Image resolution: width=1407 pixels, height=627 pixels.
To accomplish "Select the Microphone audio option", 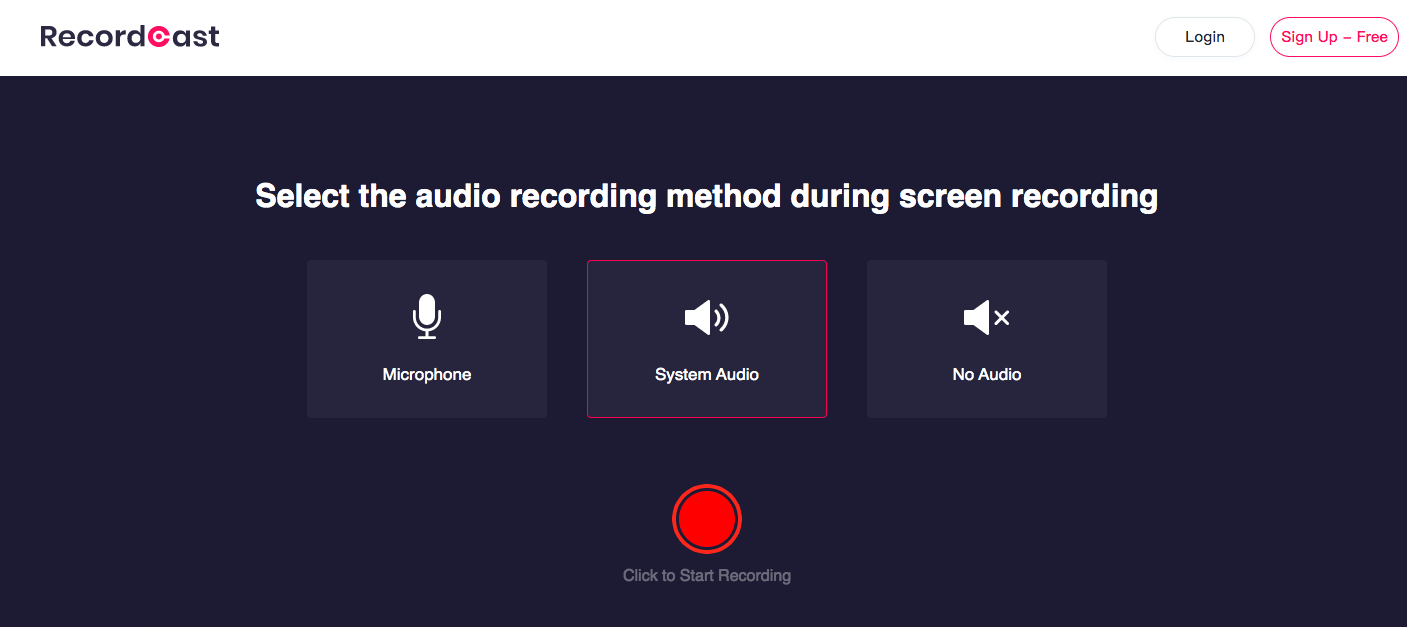I will tap(427, 339).
